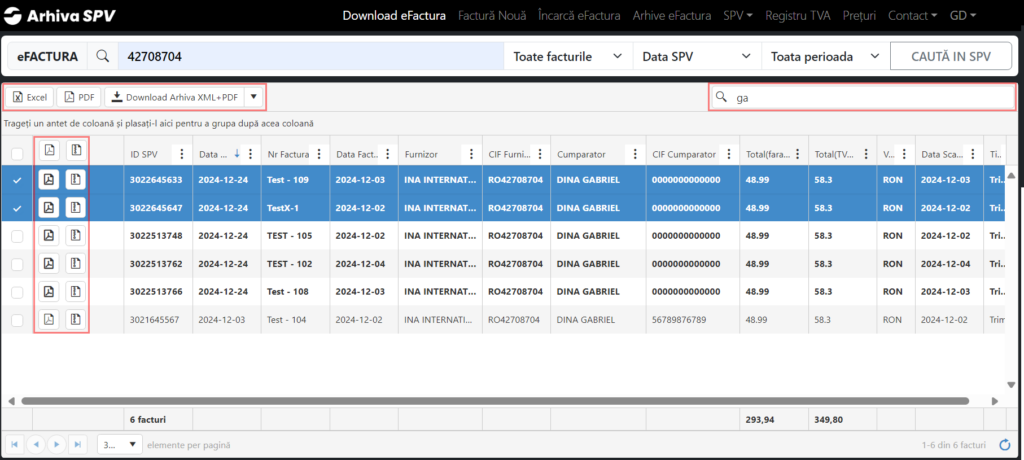
Task: Click the refresh icon in the pager
Action: coord(1004,444)
